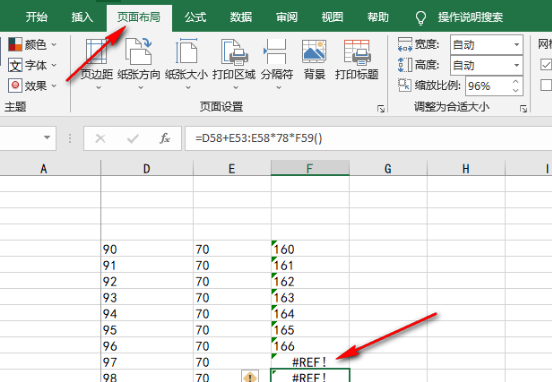This screenshot has width=552, height=382.
Task: Select the cell containing 94
Action: pos(147,313)
